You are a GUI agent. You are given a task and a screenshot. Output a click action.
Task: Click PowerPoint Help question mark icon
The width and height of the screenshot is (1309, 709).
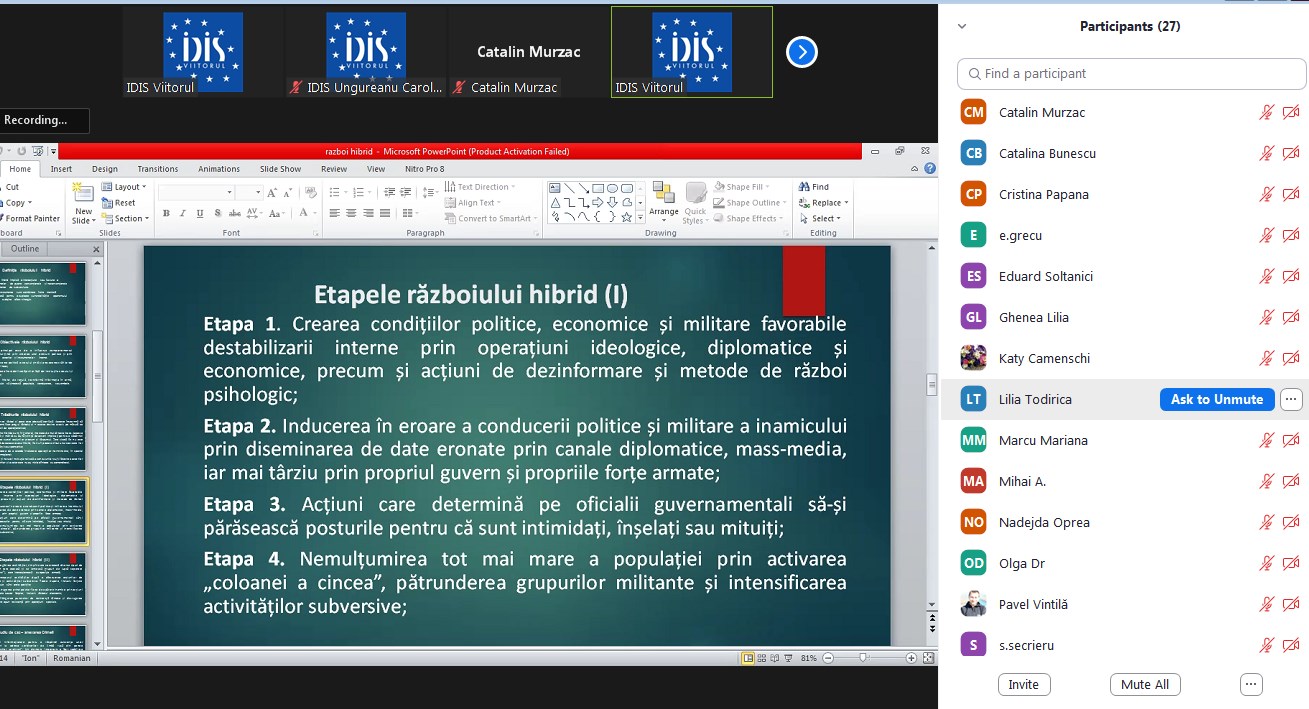pyautogui.click(x=931, y=169)
